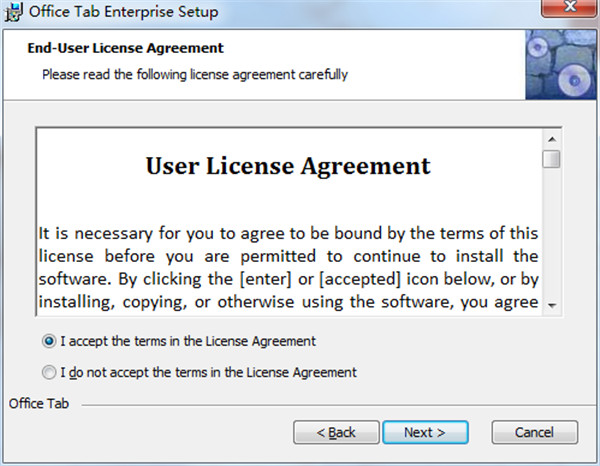Choose the do not accept radio button
The image size is (600, 466).
point(50,373)
